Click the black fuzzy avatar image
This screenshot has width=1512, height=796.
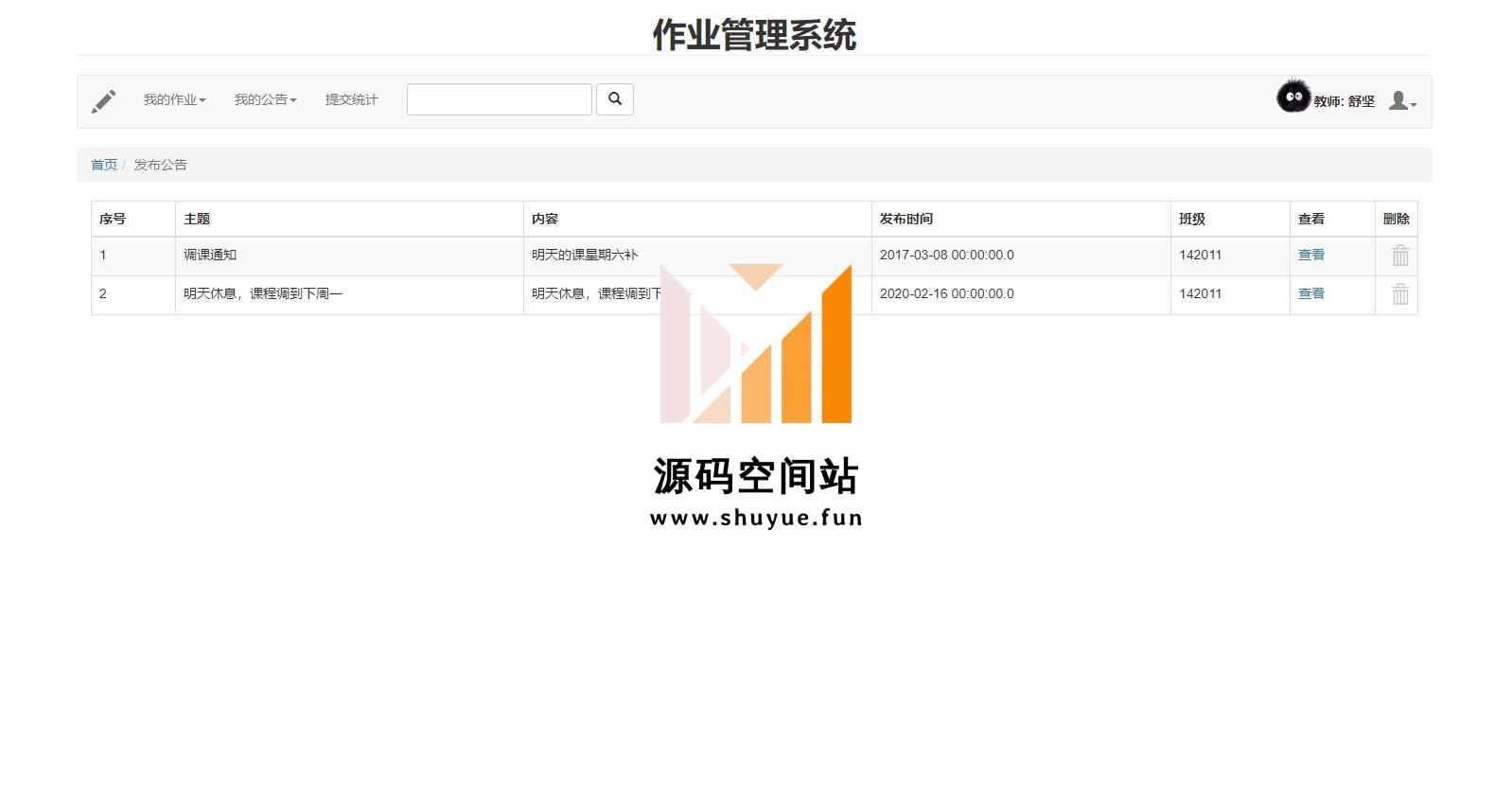(x=1292, y=97)
